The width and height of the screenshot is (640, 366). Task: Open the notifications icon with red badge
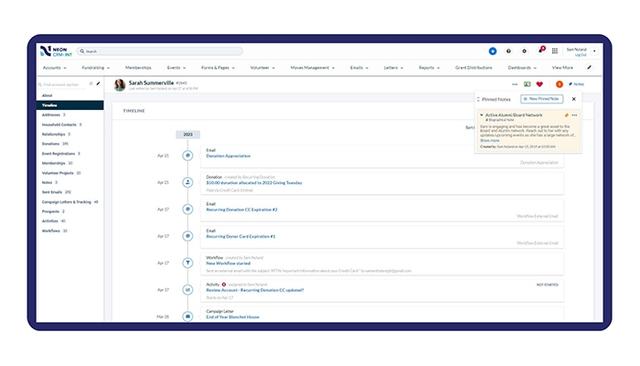pyautogui.click(x=541, y=50)
